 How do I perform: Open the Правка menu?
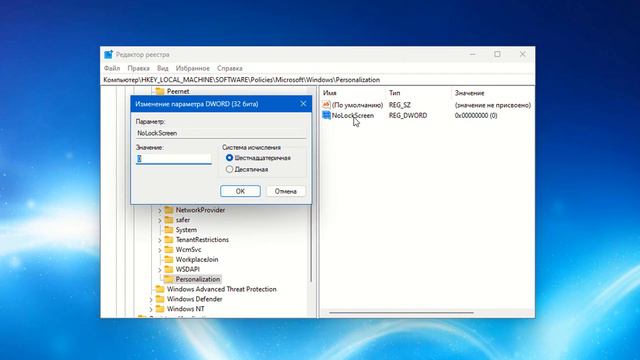(x=138, y=68)
